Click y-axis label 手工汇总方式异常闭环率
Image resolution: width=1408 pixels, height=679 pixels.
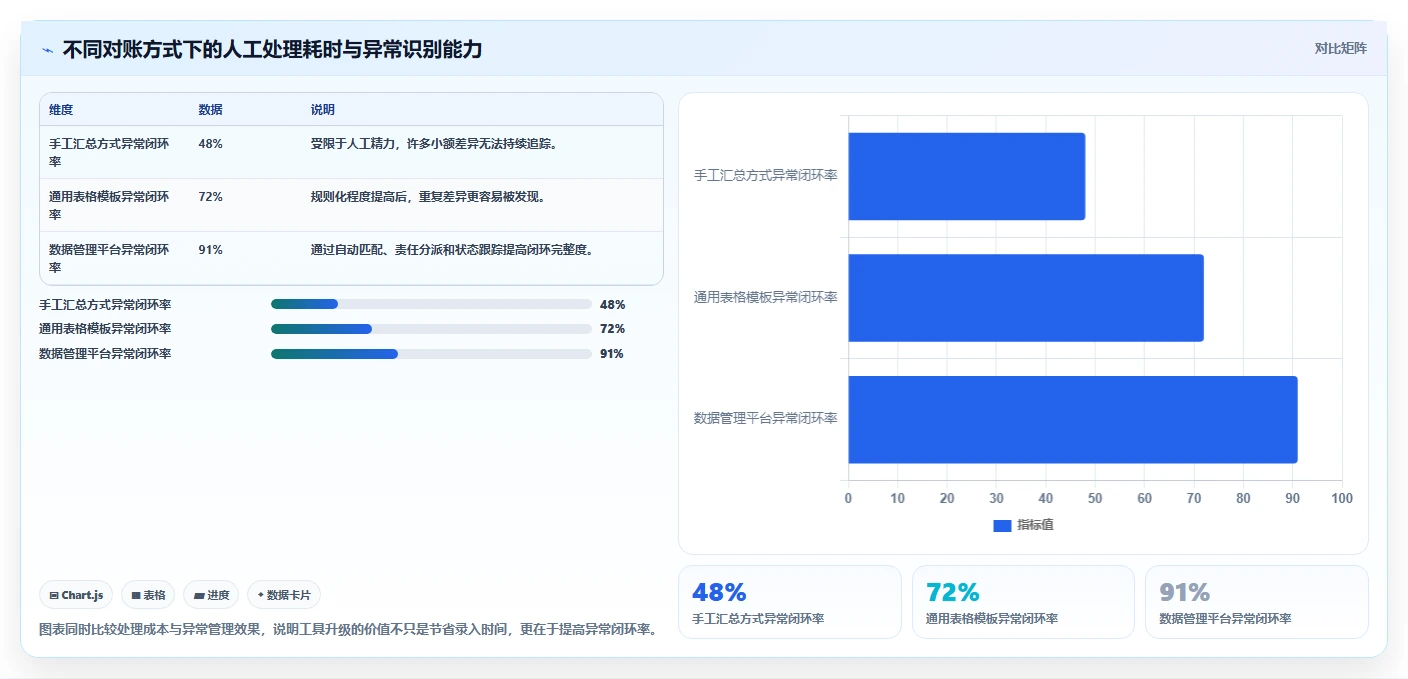pyautogui.click(x=766, y=176)
